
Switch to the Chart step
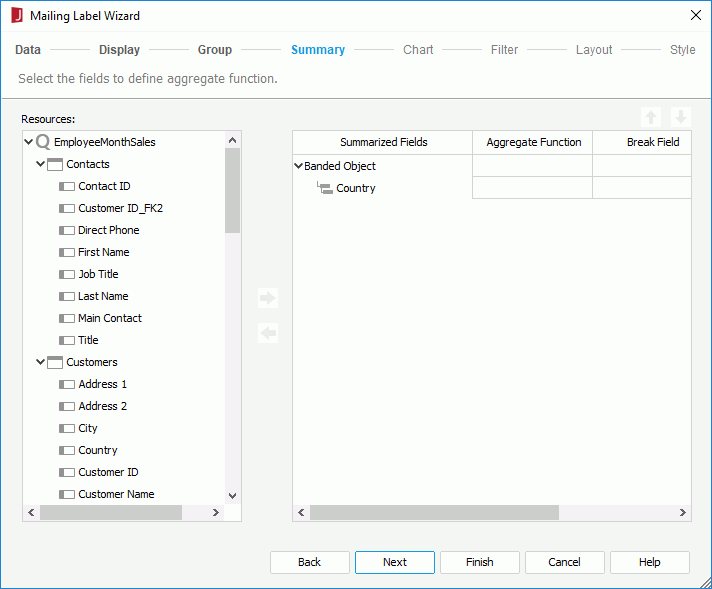click(418, 50)
